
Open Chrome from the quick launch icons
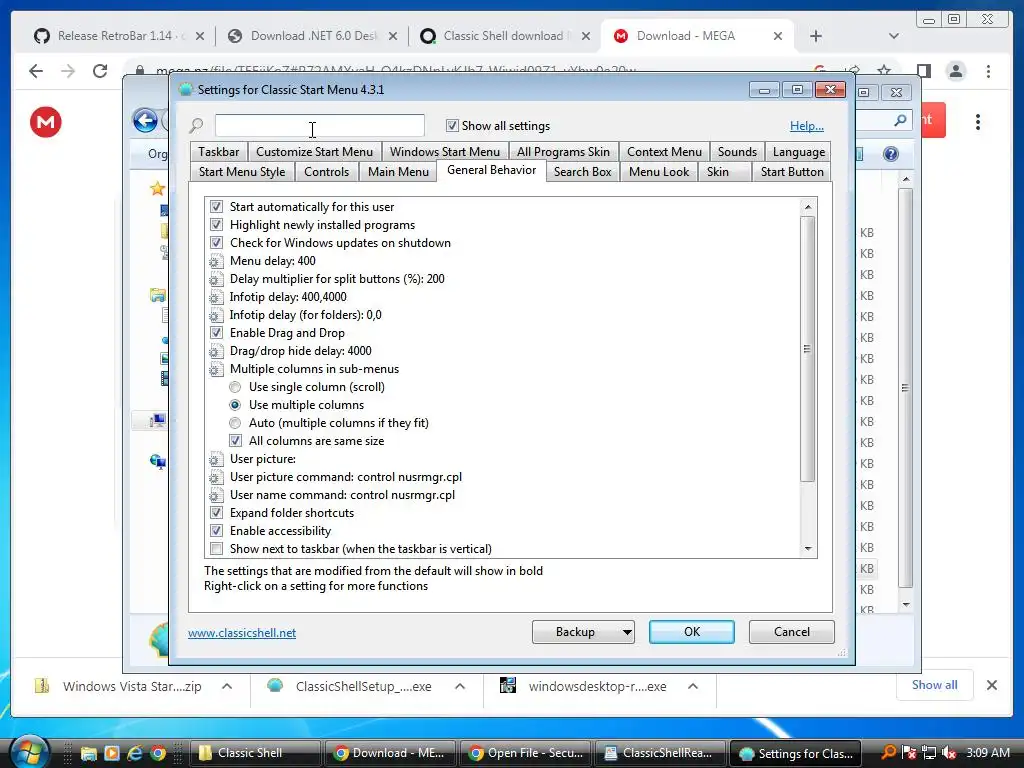[x=157, y=753]
